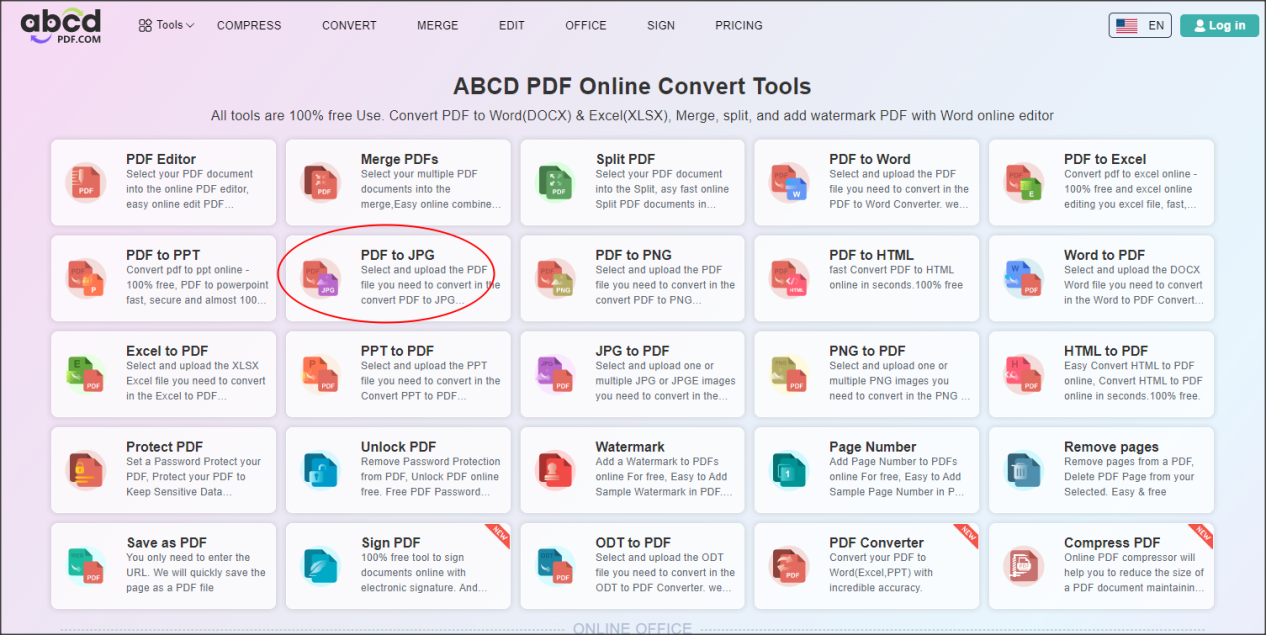Open the Watermark title link
The height and width of the screenshot is (635, 1266).
point(632,447)
